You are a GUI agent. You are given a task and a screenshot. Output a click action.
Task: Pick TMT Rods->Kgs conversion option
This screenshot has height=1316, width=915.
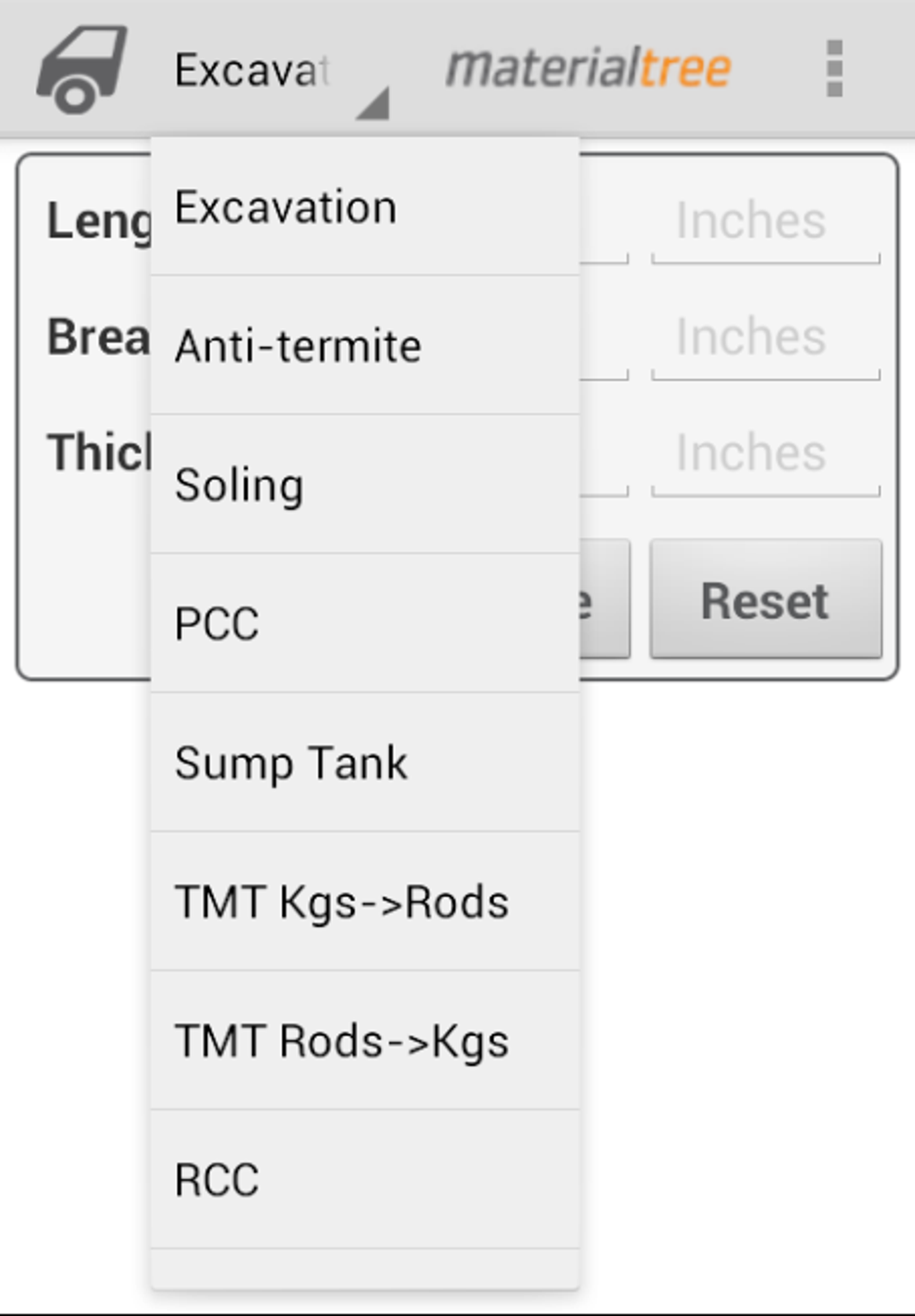(344, 1041)
